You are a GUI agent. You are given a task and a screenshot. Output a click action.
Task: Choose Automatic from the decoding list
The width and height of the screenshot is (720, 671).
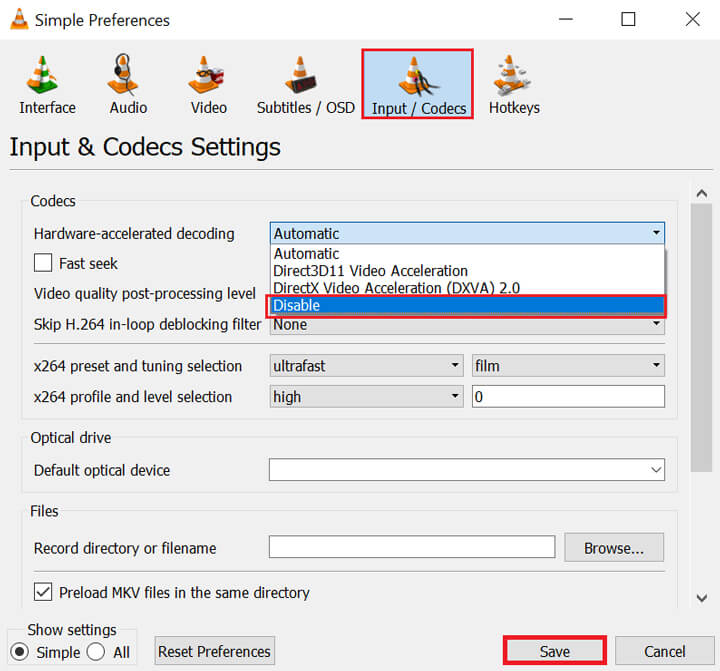467,254
